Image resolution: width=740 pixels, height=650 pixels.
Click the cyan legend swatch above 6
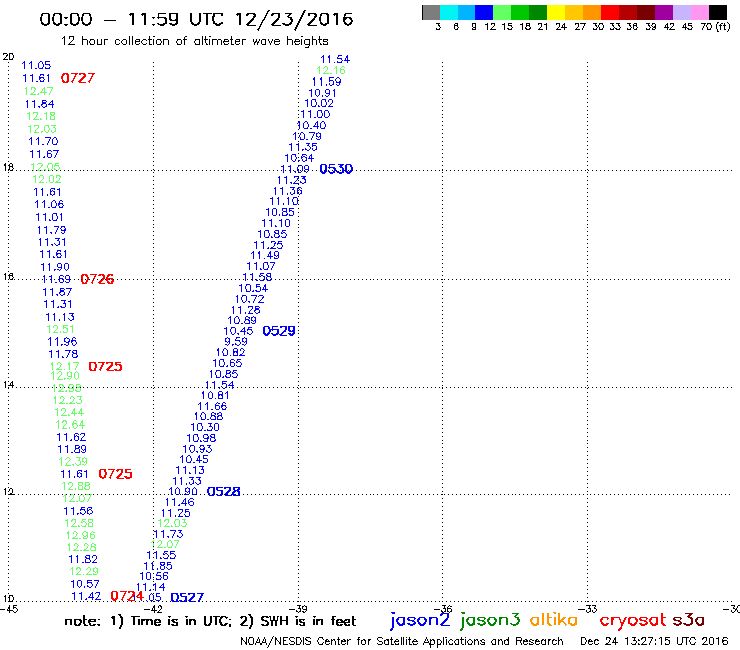click(x=449, y=12)
